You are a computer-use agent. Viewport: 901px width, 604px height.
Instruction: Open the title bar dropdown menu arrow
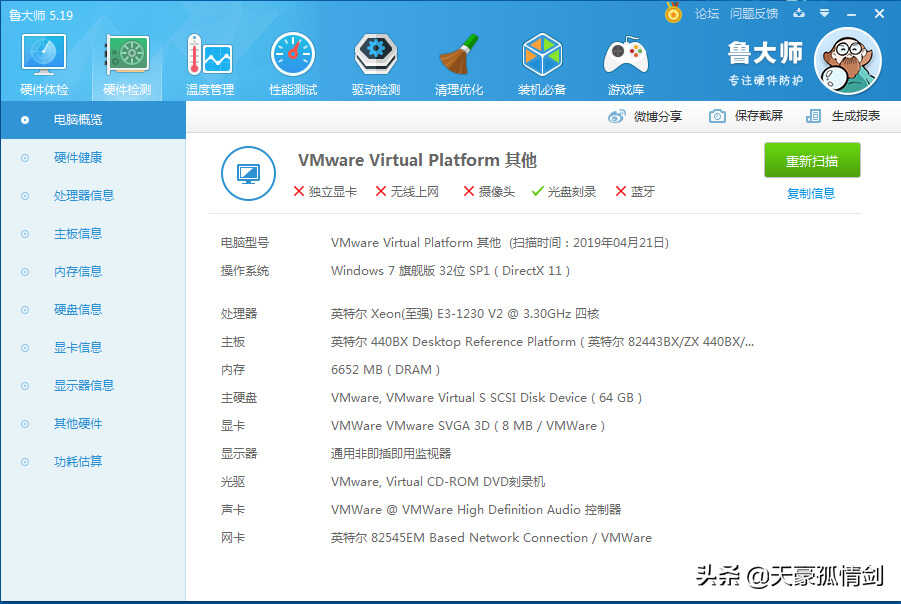[825, 13]
